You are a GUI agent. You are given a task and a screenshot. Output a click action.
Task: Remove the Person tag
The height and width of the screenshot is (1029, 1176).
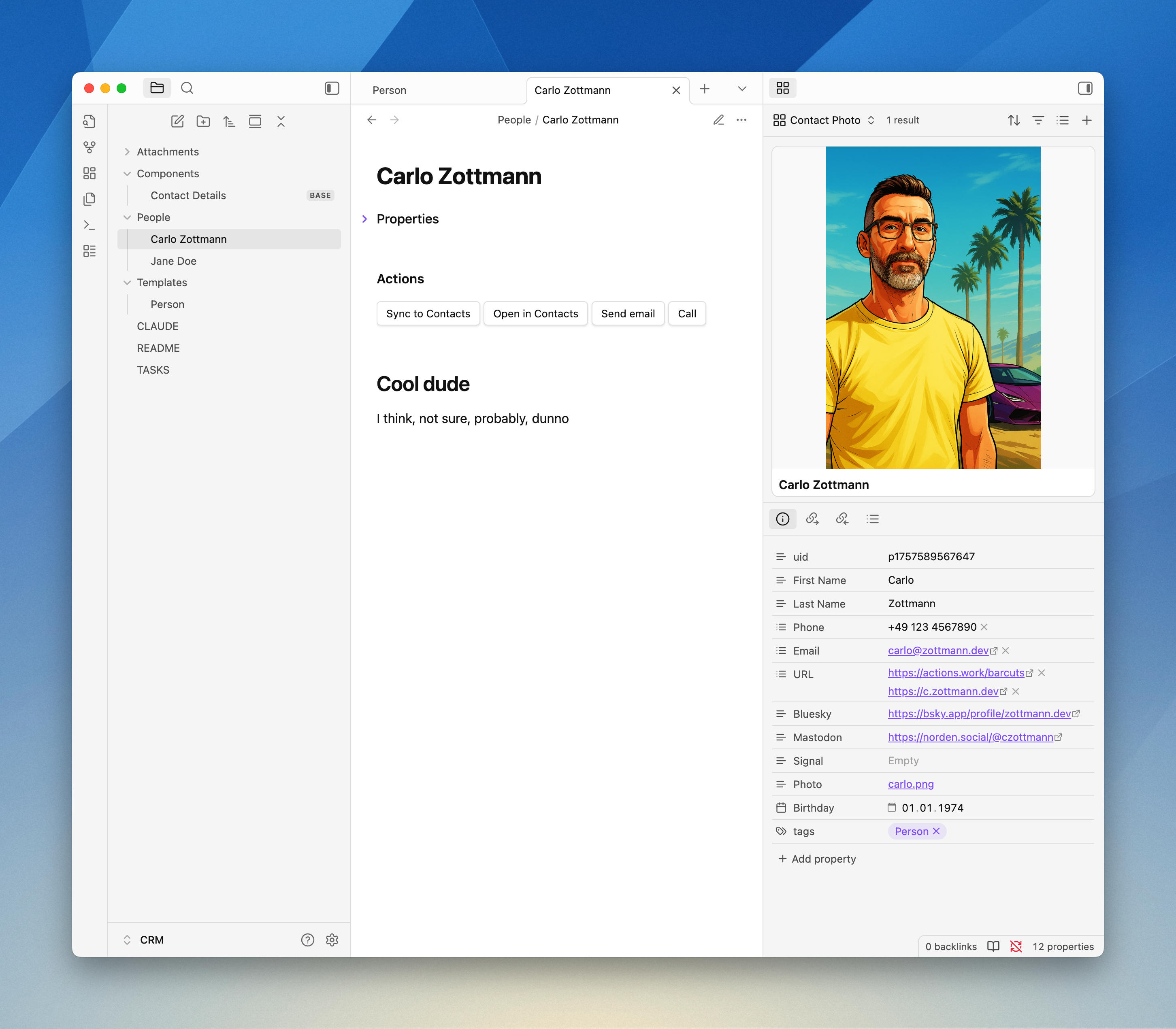[x=936, y=831]
